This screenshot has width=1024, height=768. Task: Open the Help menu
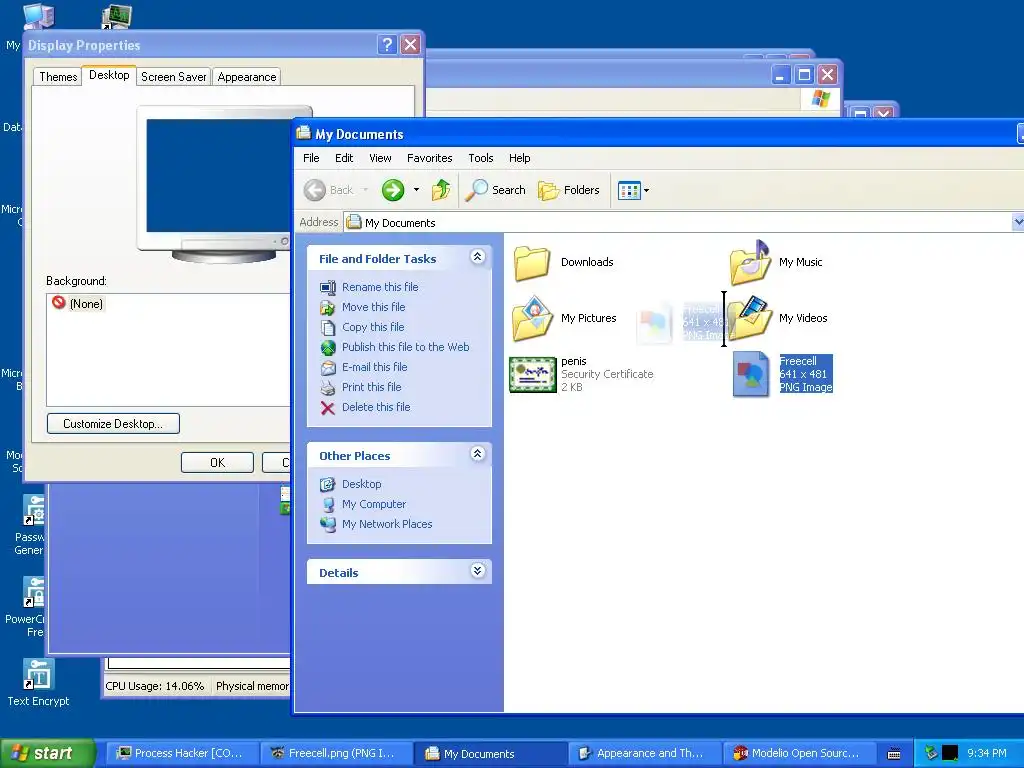coord(519,158)
